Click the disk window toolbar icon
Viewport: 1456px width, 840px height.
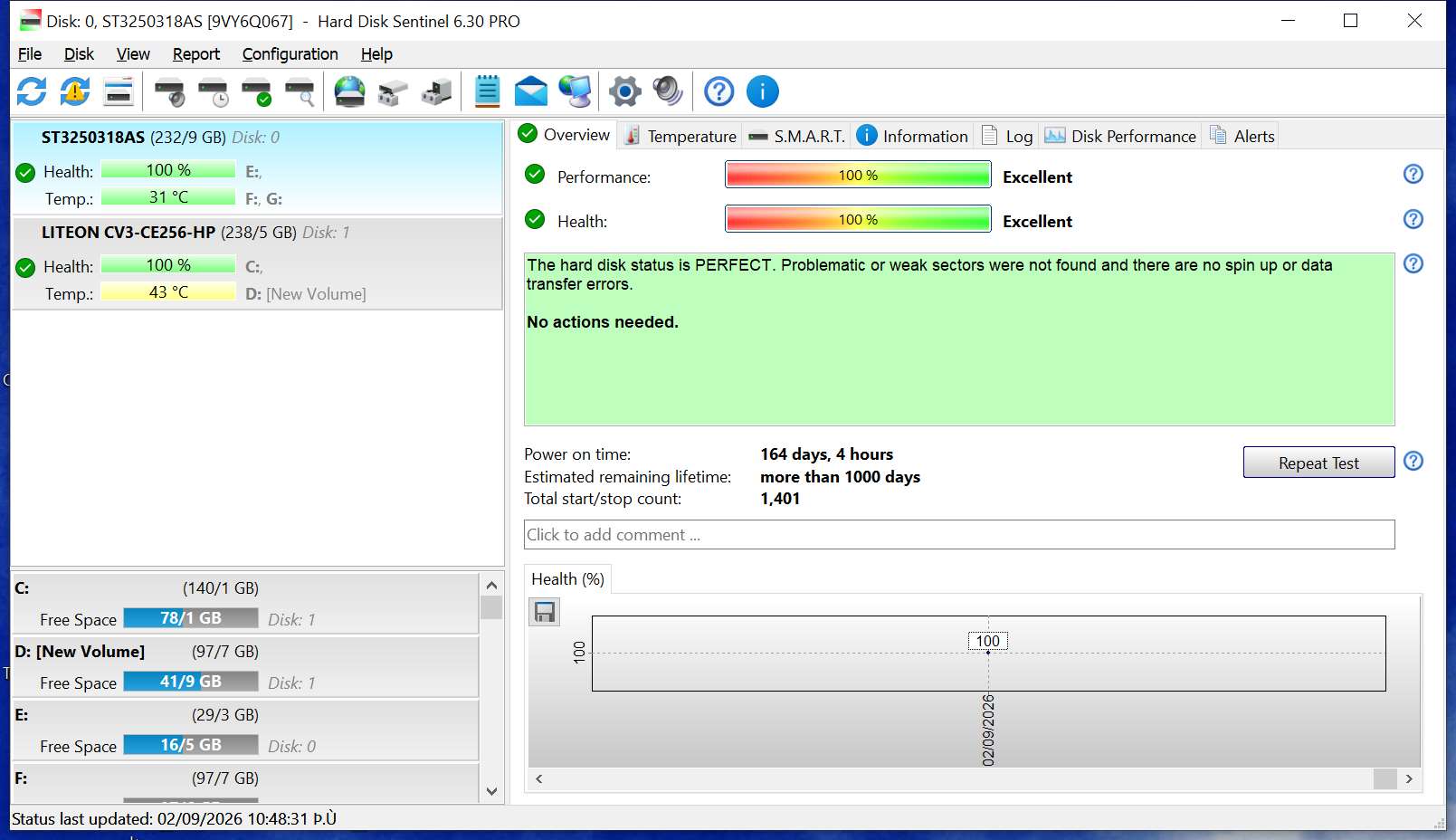[x=119, y=91]
